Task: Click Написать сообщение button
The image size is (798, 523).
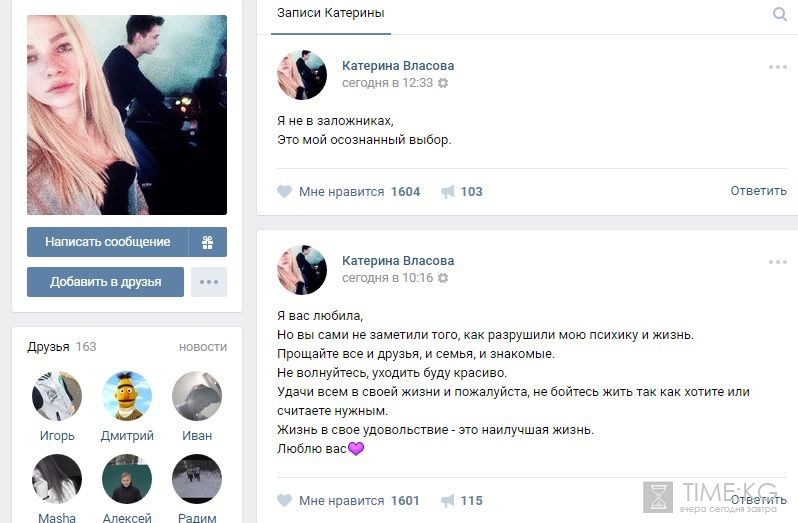Action: point(107,242)
